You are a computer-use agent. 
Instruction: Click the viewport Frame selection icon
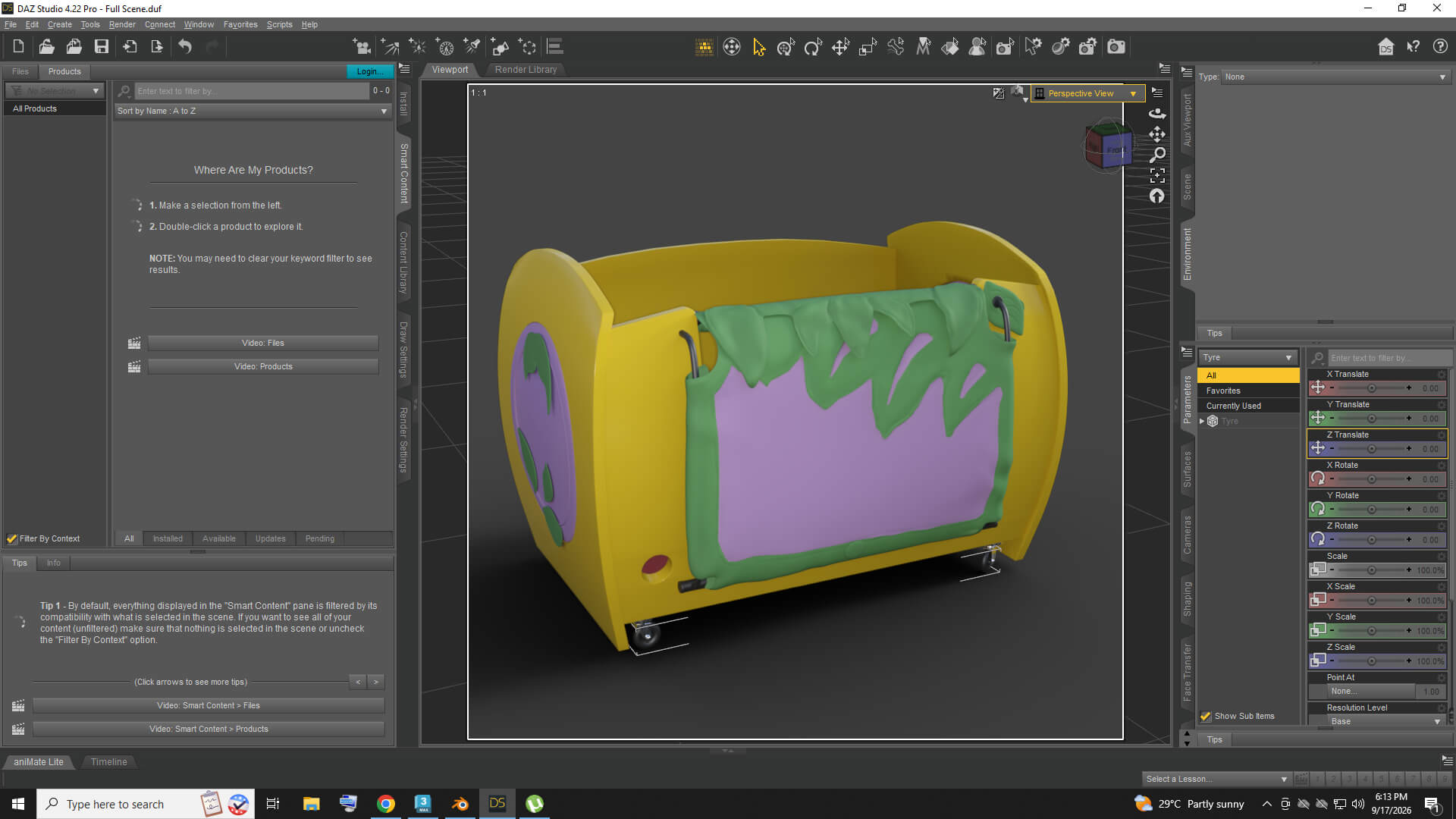(x=1157, y=175)
